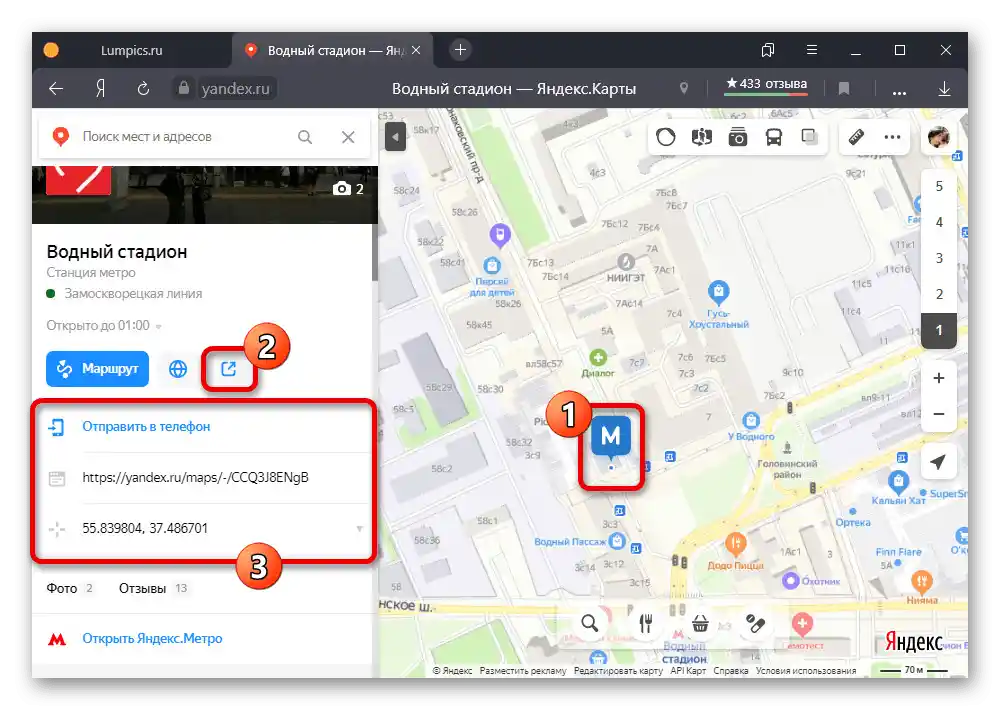Open the restaurants search category
Viewport: 1000px width, 710px height.
pos(646,624)
